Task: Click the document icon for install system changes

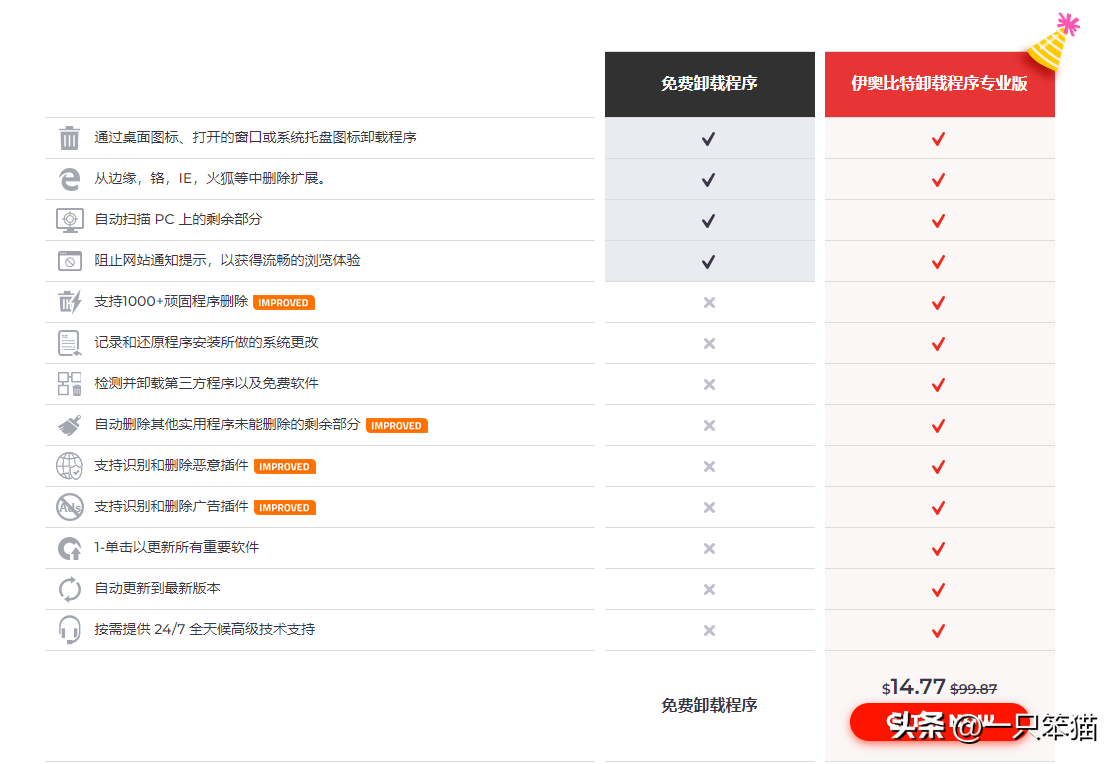Action: 69,343
